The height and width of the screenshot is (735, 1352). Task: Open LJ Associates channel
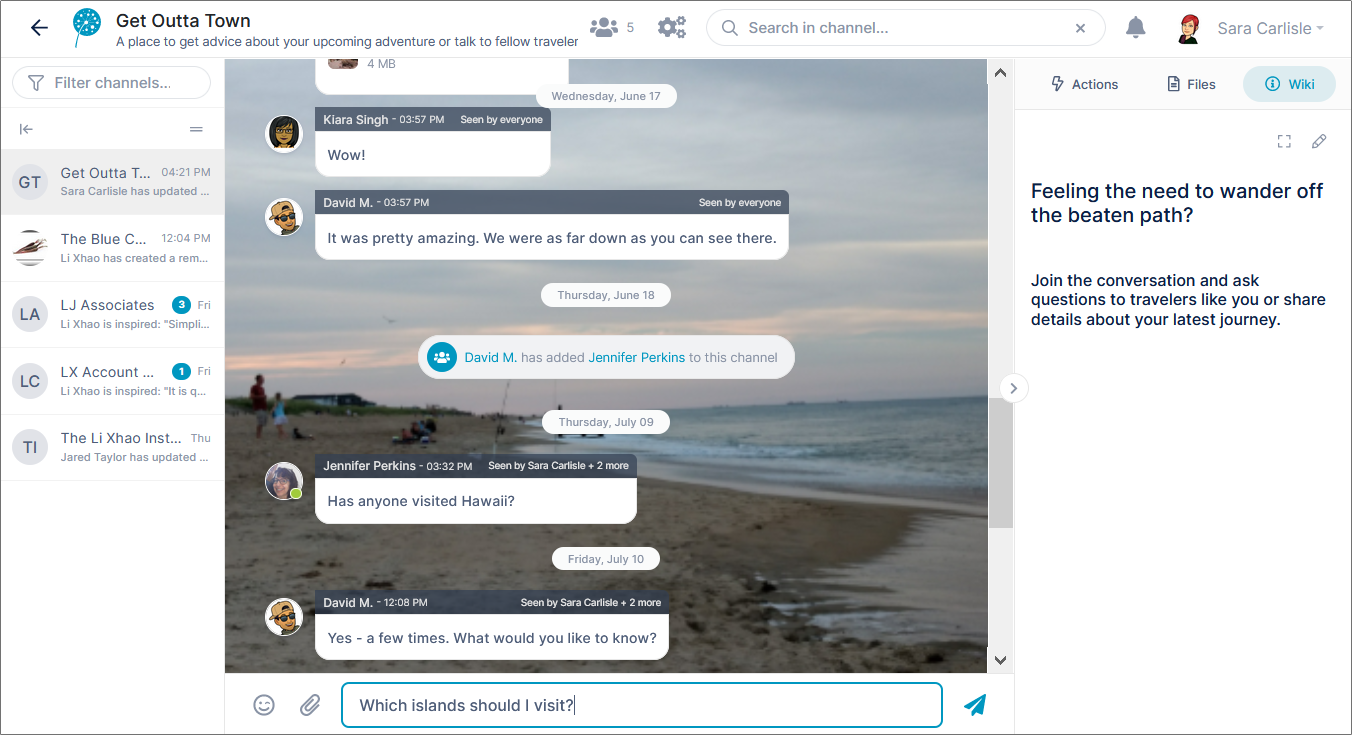(112, 314)
